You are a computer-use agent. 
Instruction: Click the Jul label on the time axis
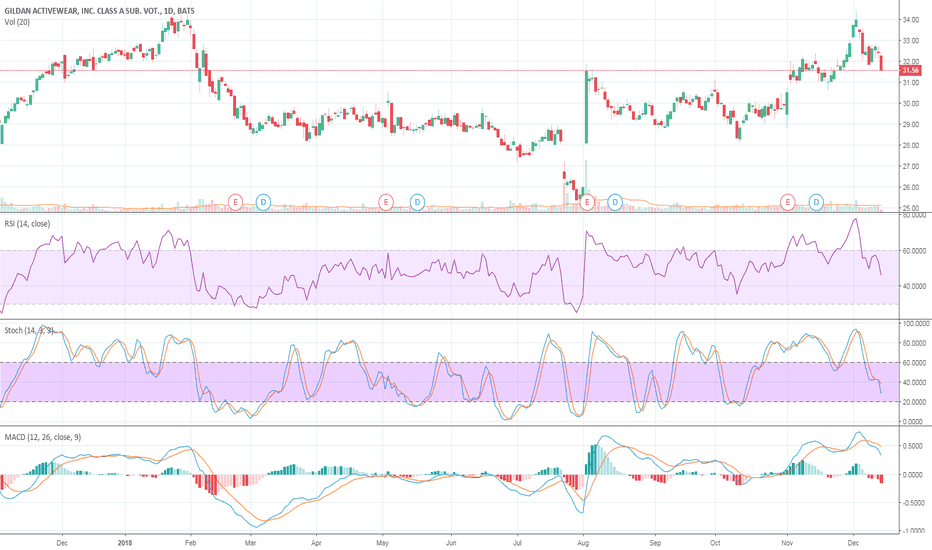[517, 543]
